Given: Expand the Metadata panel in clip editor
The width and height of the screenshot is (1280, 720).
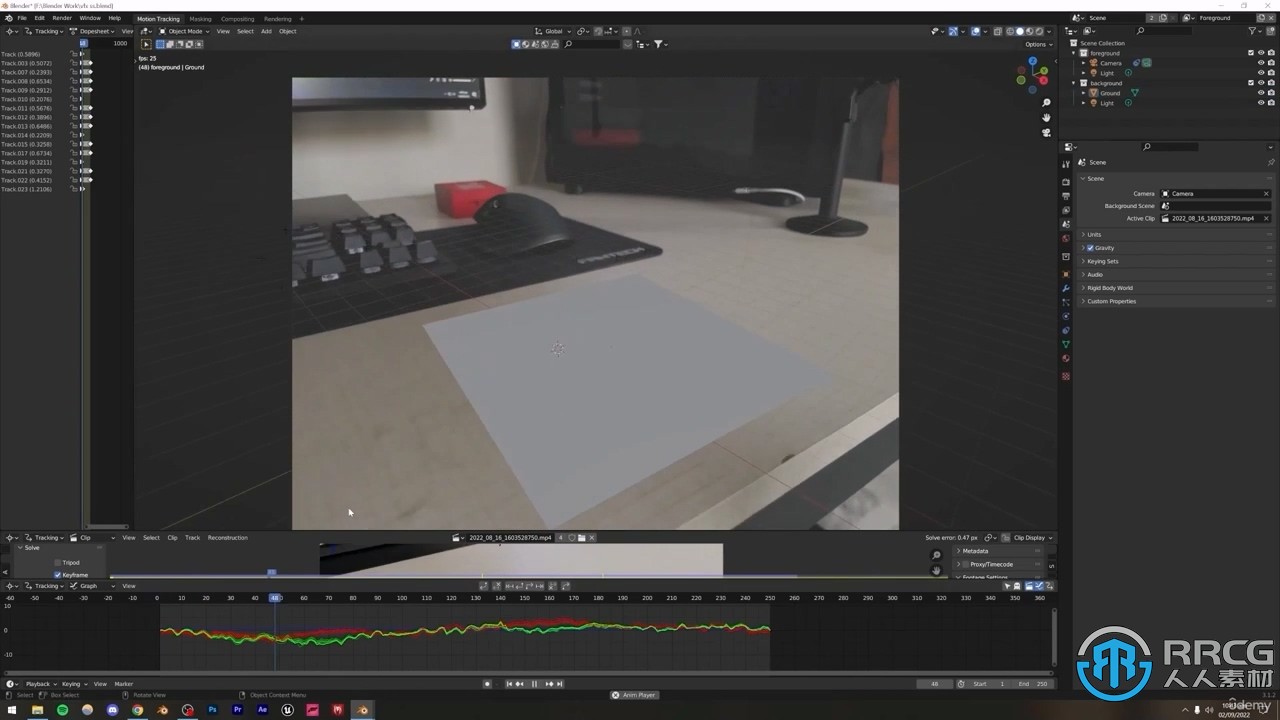Looking at the screenshot, I should pyautogui.click(x=1000, y=551).
